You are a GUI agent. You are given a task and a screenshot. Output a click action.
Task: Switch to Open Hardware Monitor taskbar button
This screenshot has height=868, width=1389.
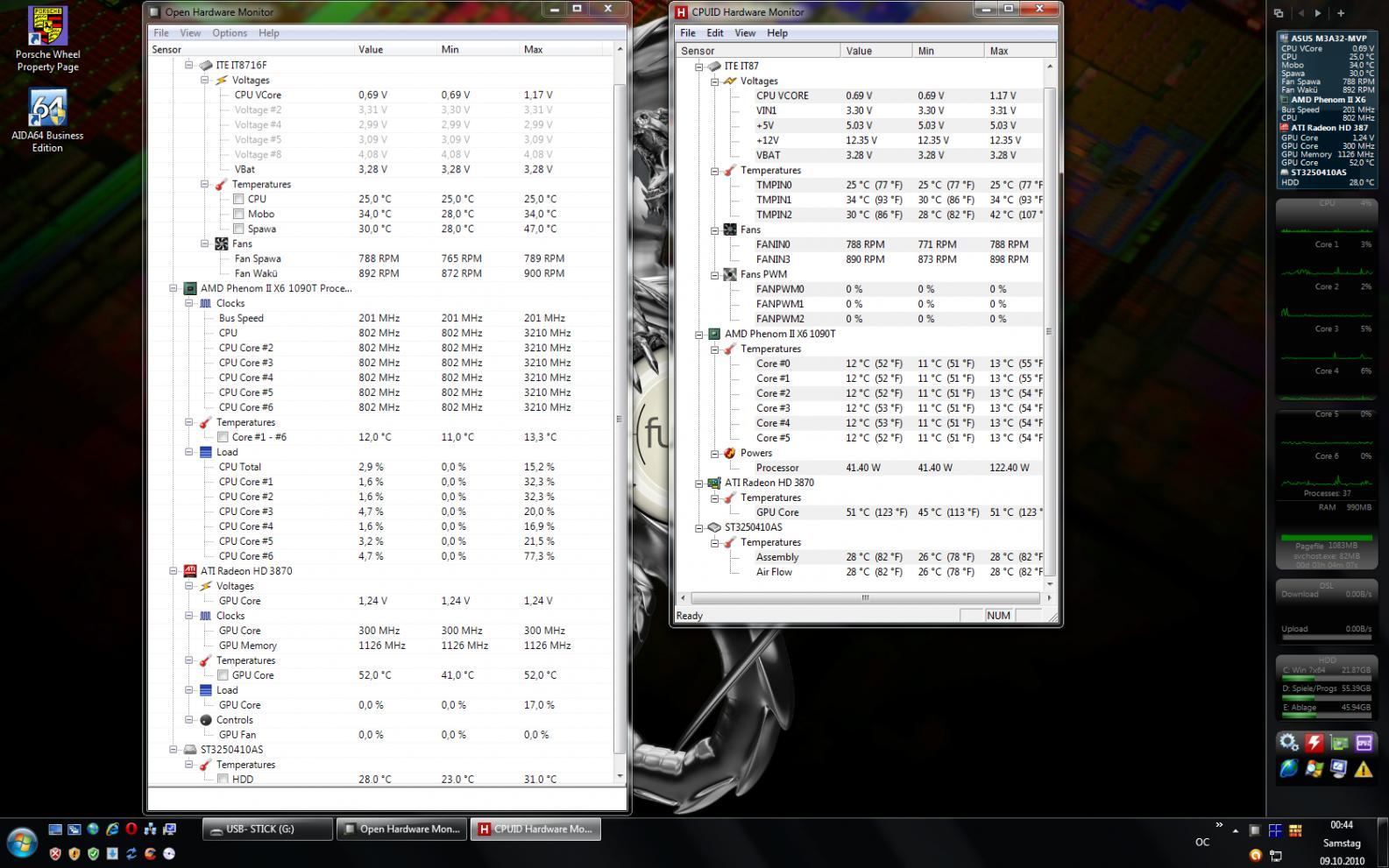(x=402, y=829)
